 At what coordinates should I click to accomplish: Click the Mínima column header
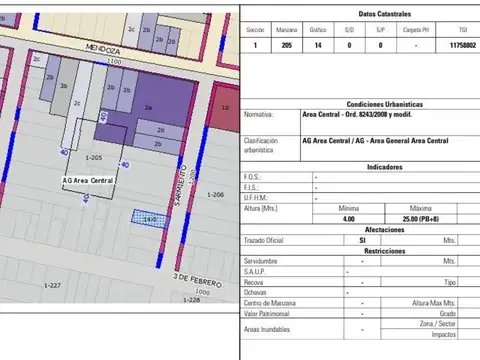[x=349, y=208]
